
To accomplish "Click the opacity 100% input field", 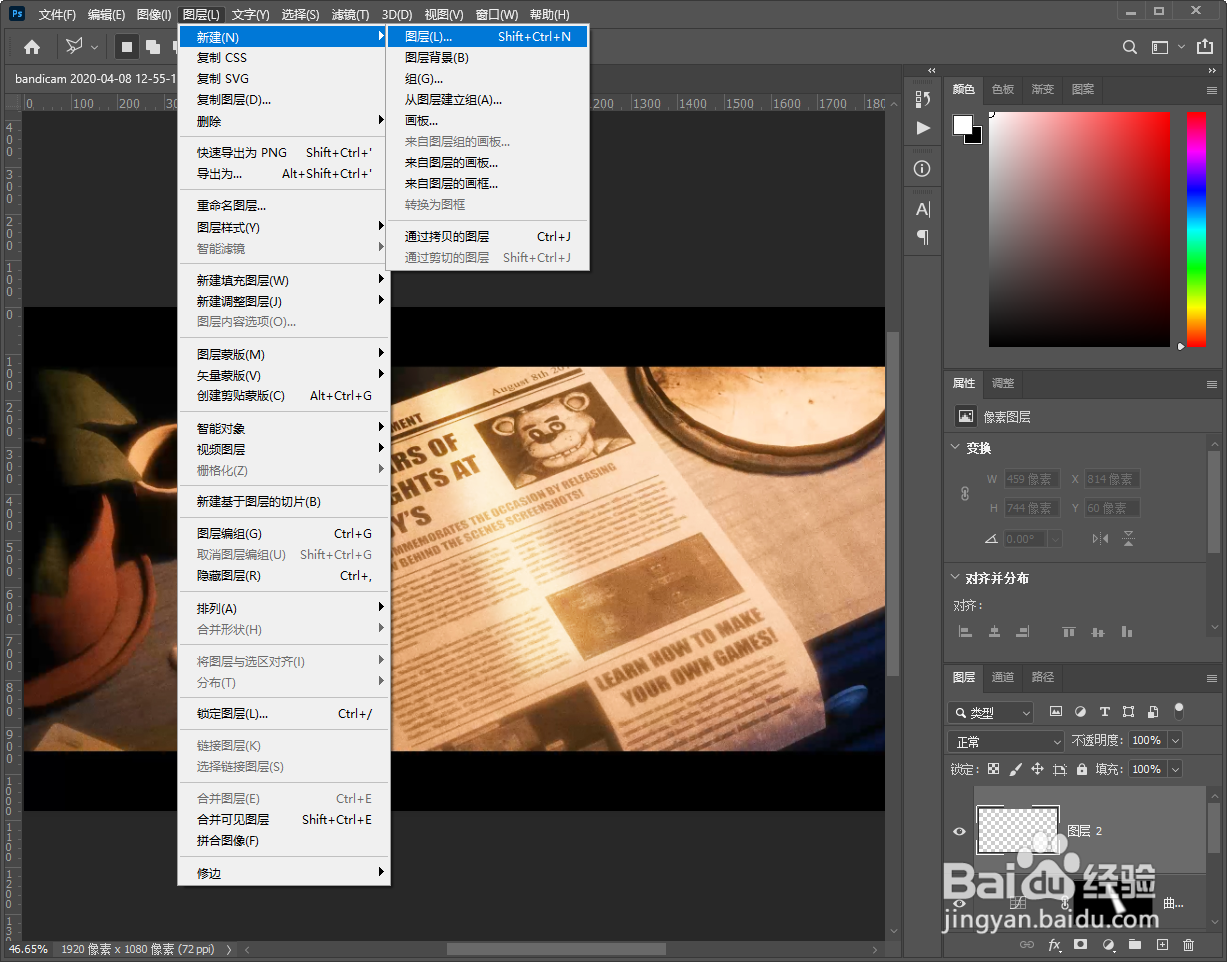I will [1146, 741].
